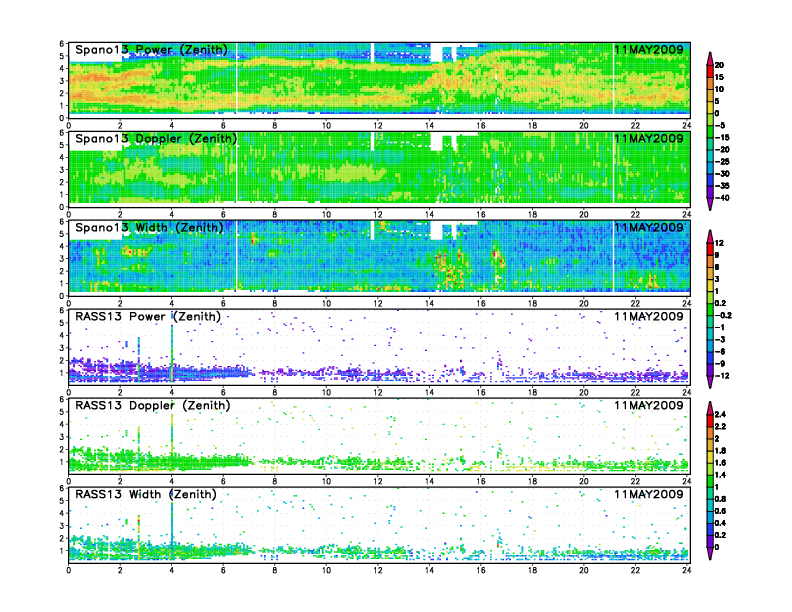Click the -15 colorbar label
This screenshot has width=792, height=612.
[722, 137]
